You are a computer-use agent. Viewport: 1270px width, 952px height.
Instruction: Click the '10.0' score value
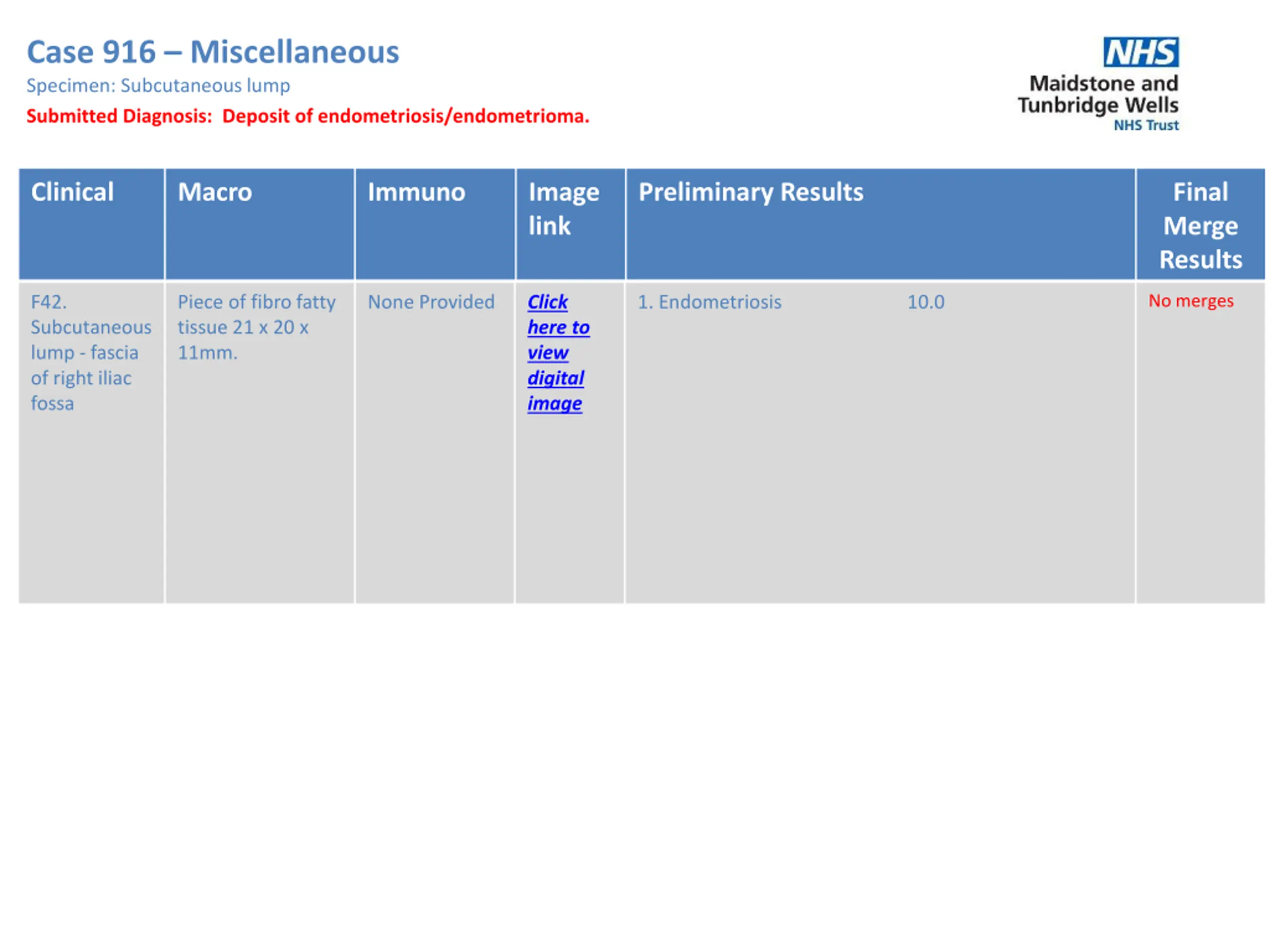pyautogui.click(x=926, y=302)
